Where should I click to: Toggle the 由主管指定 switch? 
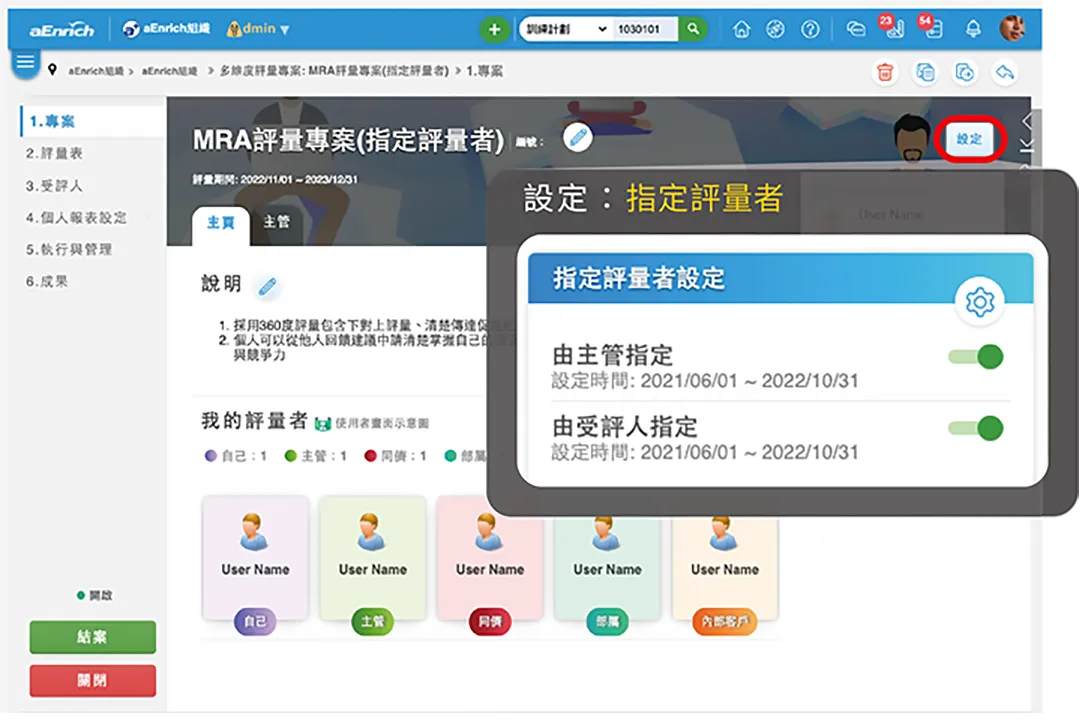click(976, 357)
